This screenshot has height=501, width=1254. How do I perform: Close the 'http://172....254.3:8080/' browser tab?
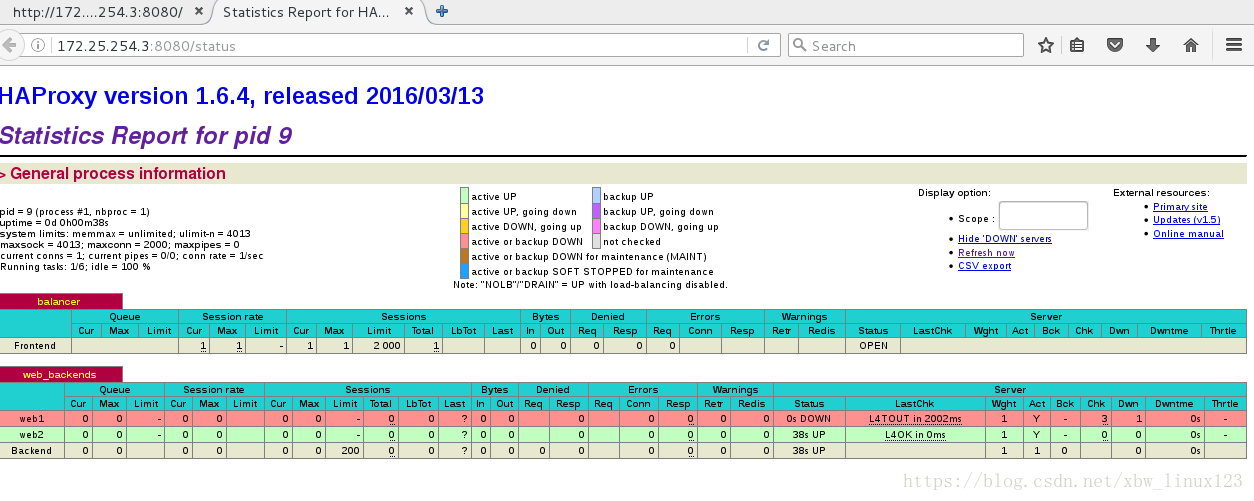click(x=198, y=12)
